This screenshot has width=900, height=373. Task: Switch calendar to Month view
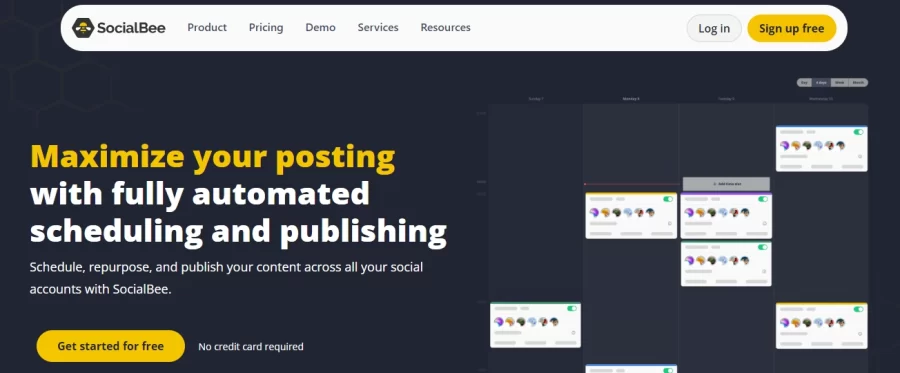[x=858, y=83]
